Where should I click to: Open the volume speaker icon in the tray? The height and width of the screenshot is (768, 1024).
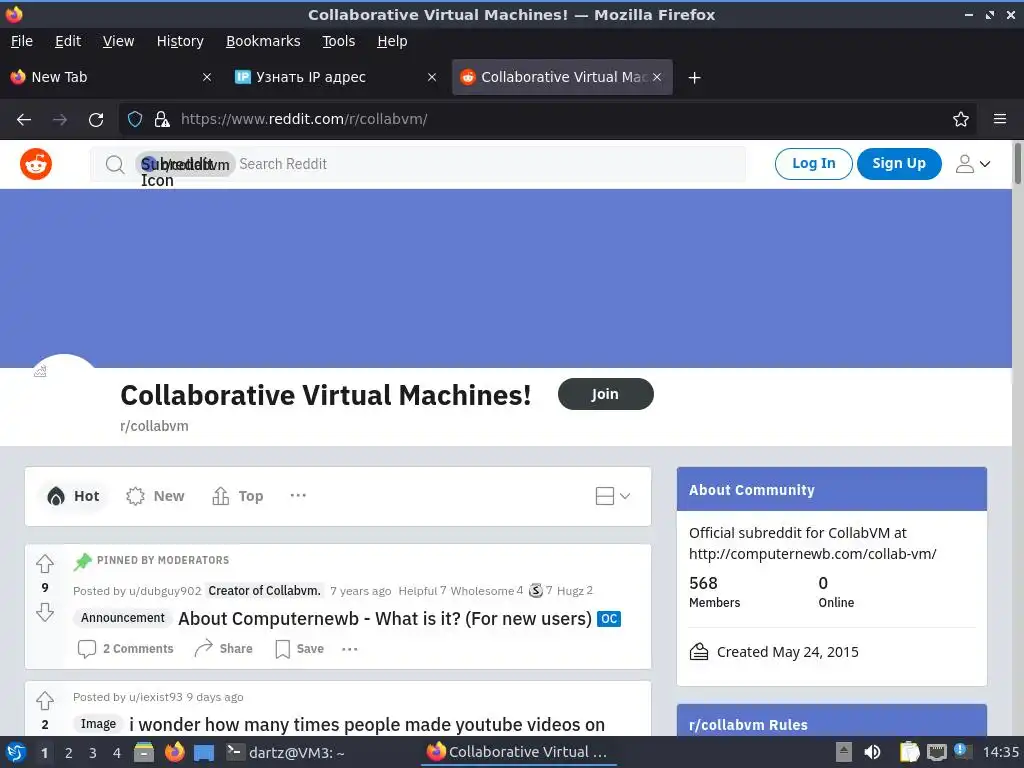coord(872,752)
